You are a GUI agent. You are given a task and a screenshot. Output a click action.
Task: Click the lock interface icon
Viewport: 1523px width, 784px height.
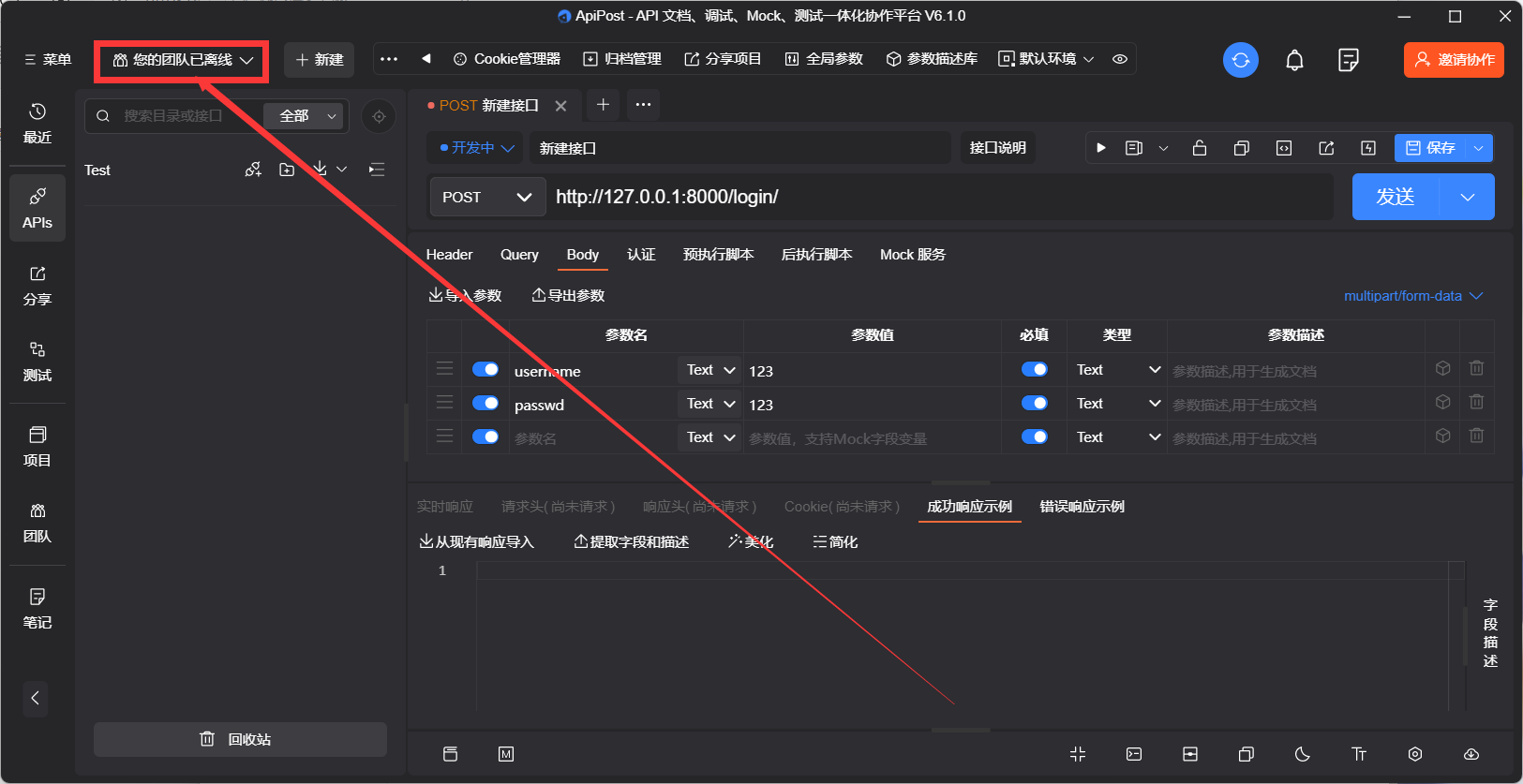click(1199, 148)
